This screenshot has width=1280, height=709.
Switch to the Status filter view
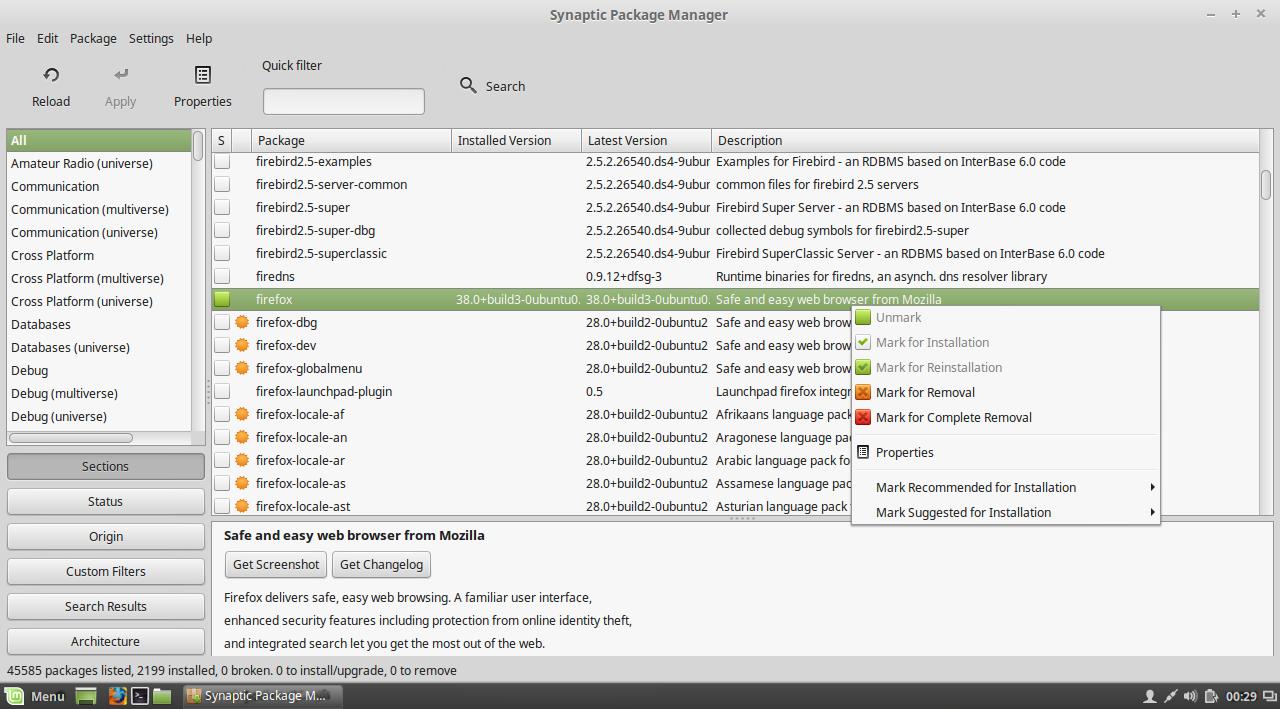pos(105,501)
